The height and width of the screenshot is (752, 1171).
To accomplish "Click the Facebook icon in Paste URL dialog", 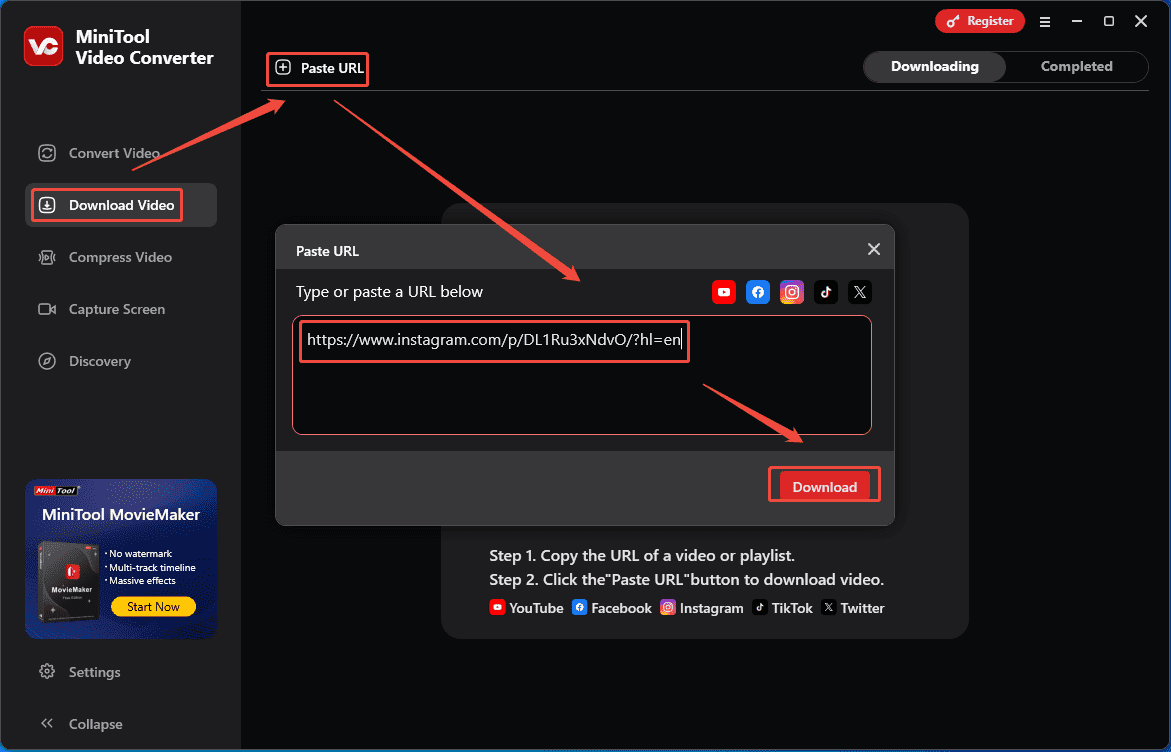I will (x=758, y=292).
